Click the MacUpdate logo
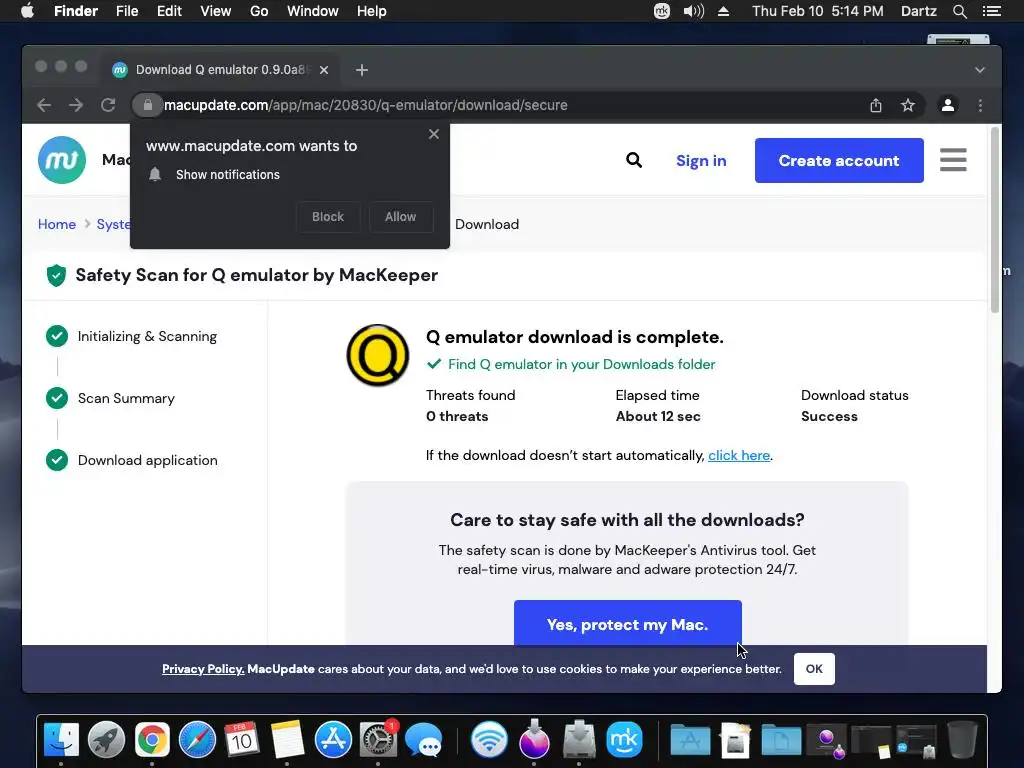This screenshot has height=768, width=1024. tap(62, 160)
